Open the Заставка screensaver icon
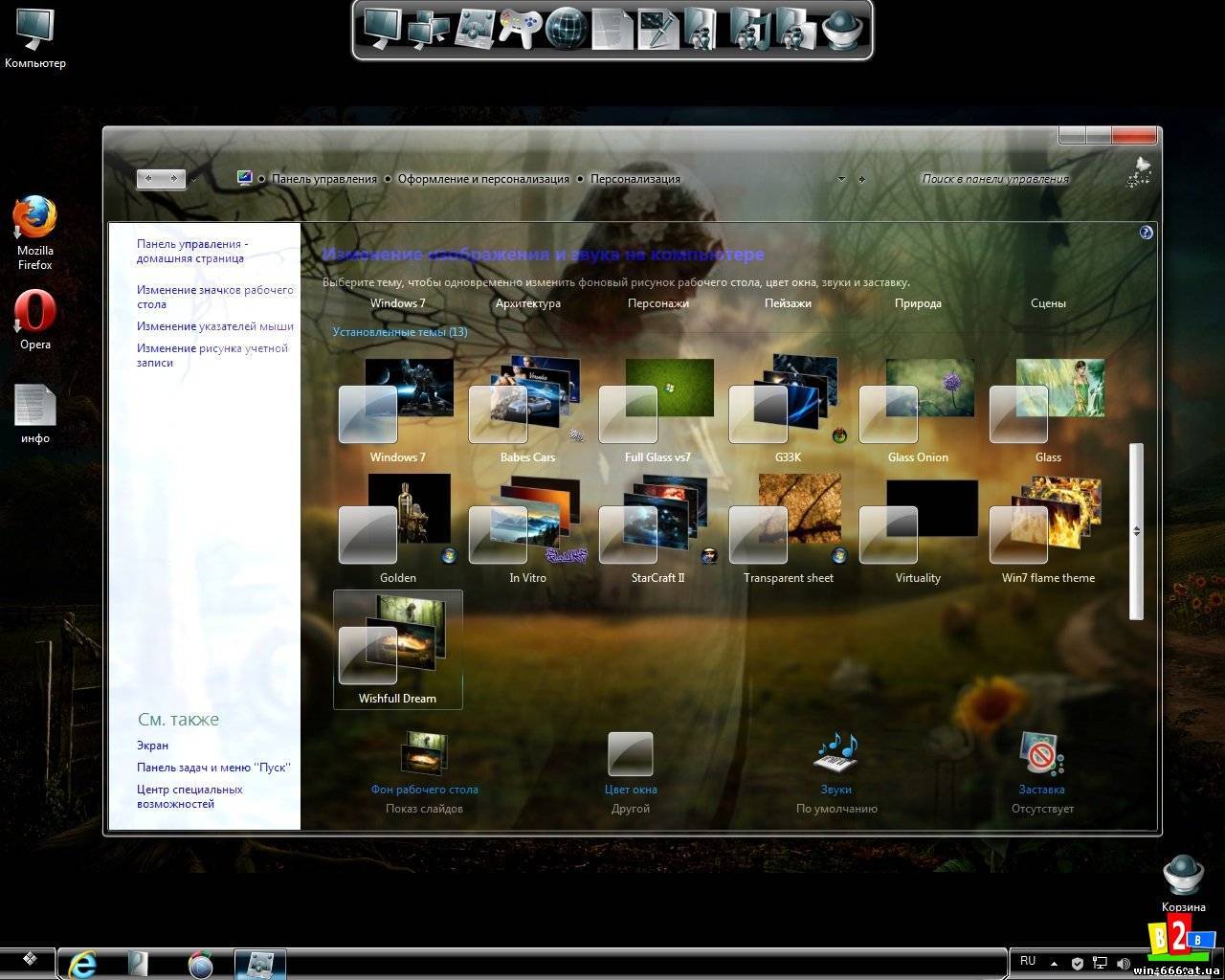The height and width of the screenshot is (980, 1225). point(1041,754)
